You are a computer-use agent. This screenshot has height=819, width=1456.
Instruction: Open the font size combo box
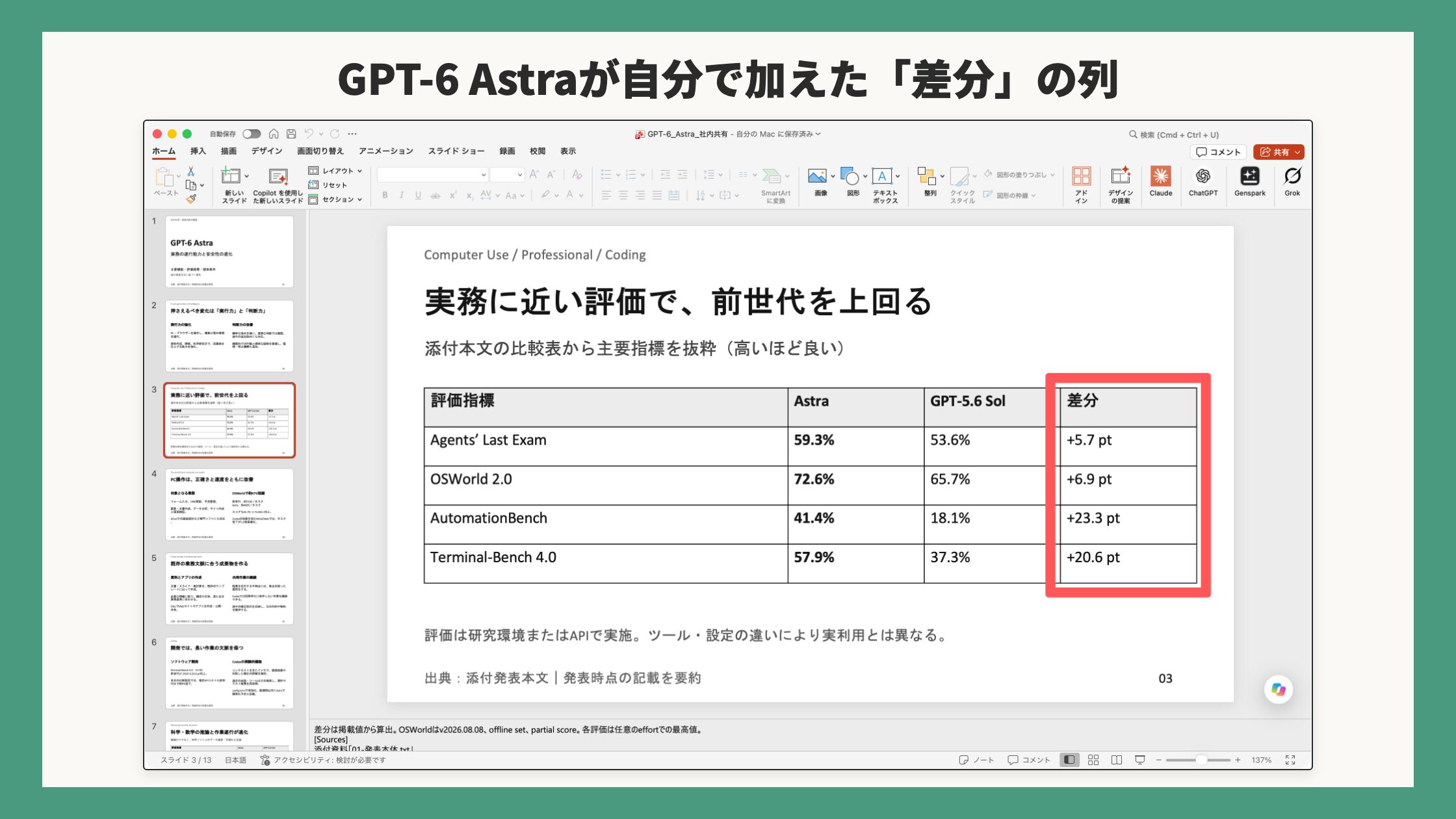[x=507, y=174]
